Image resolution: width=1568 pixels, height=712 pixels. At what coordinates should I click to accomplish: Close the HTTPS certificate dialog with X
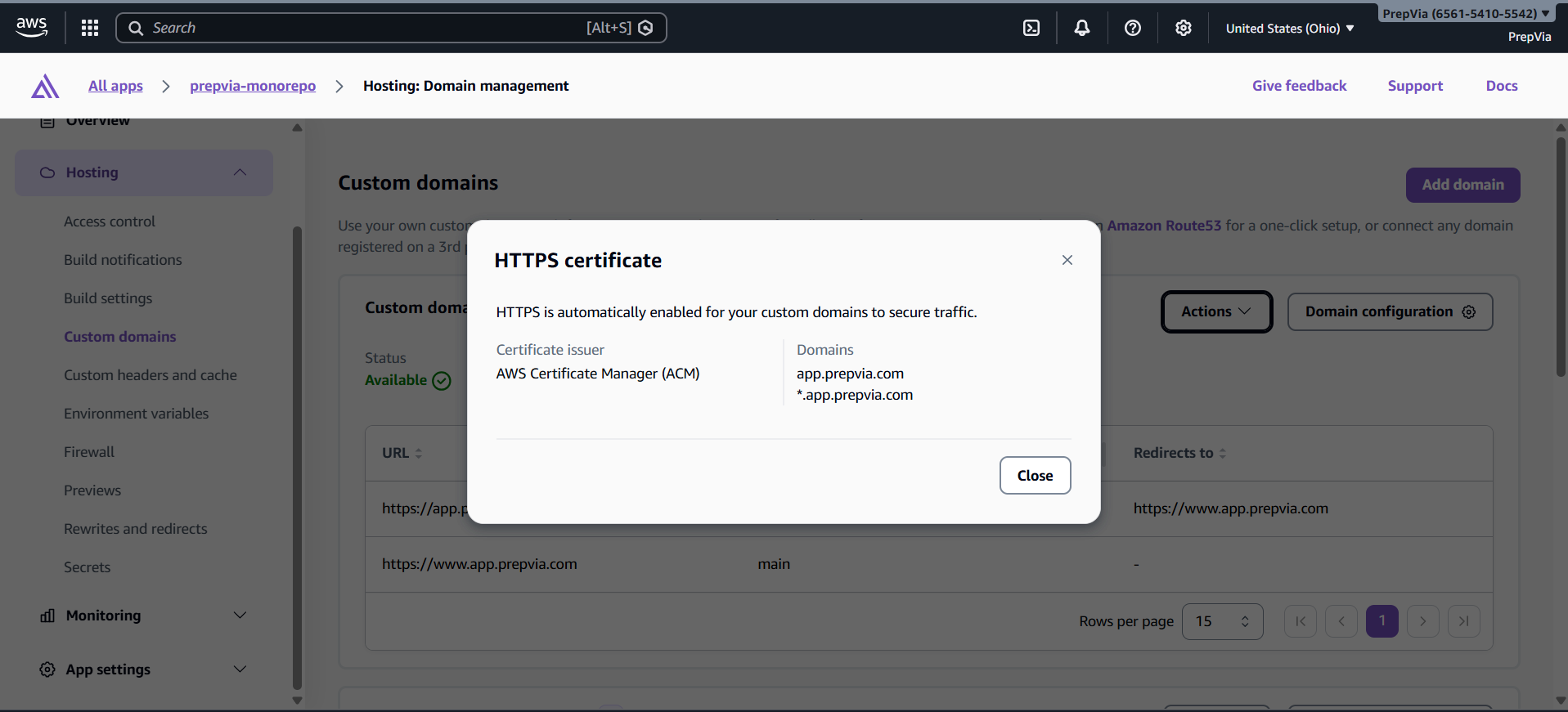(1067, 260)
